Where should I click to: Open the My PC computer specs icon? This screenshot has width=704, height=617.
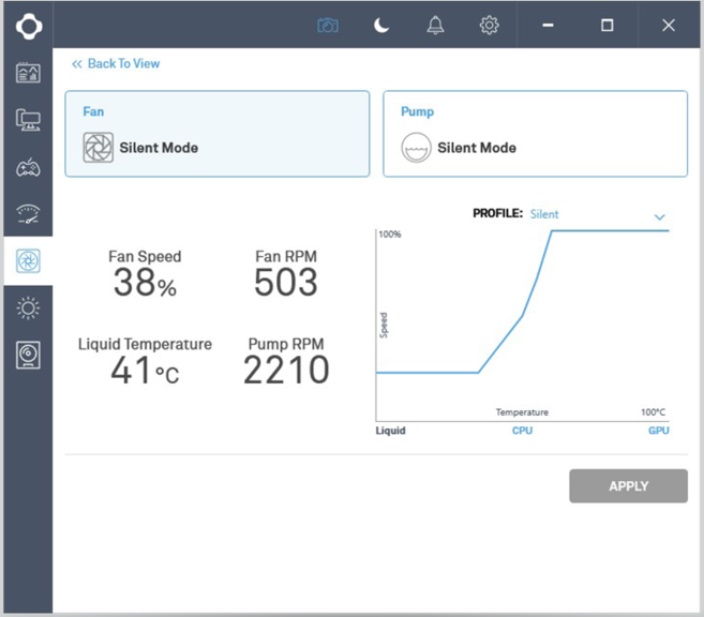click(x=28, y=120)
